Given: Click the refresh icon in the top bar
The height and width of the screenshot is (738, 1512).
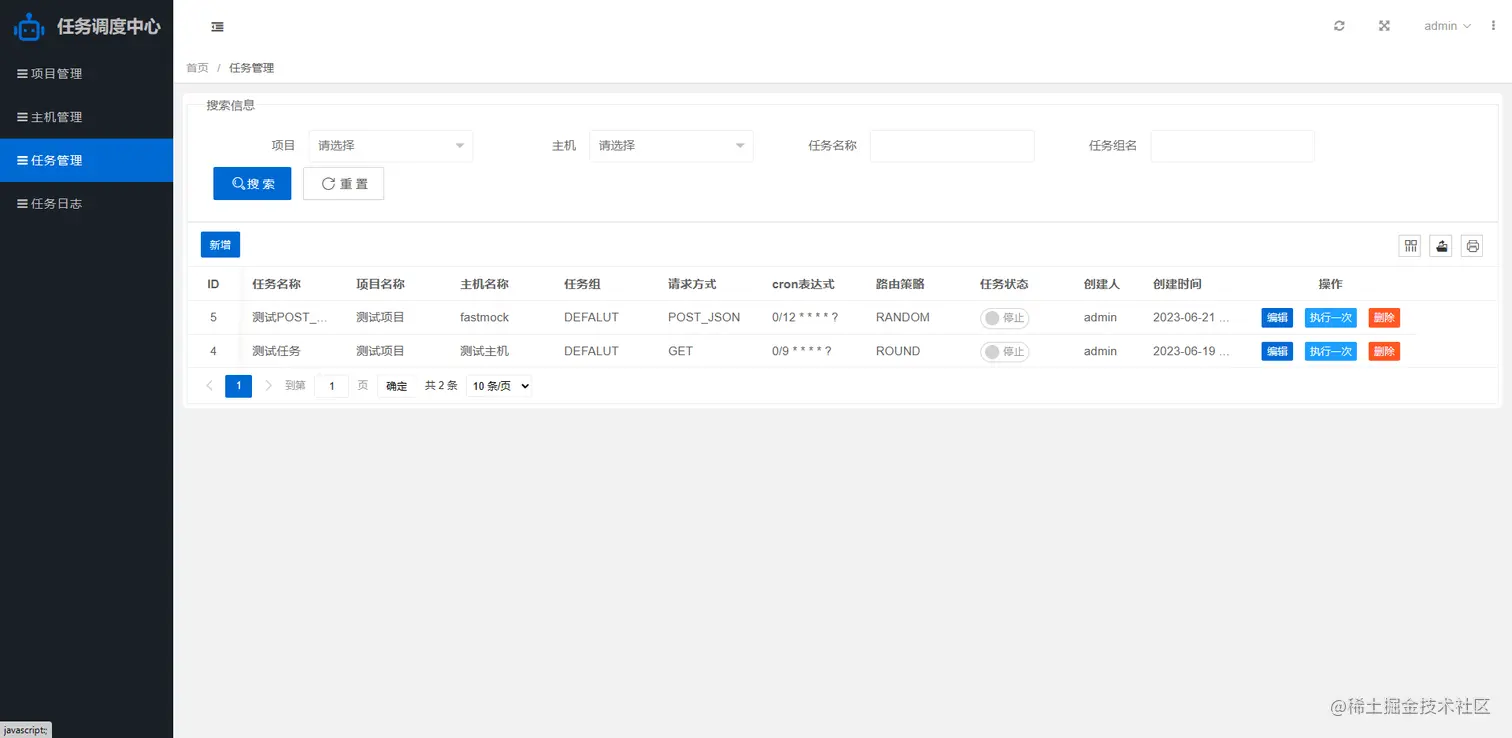Looking at the screenshot, I should pos(1339,26).
